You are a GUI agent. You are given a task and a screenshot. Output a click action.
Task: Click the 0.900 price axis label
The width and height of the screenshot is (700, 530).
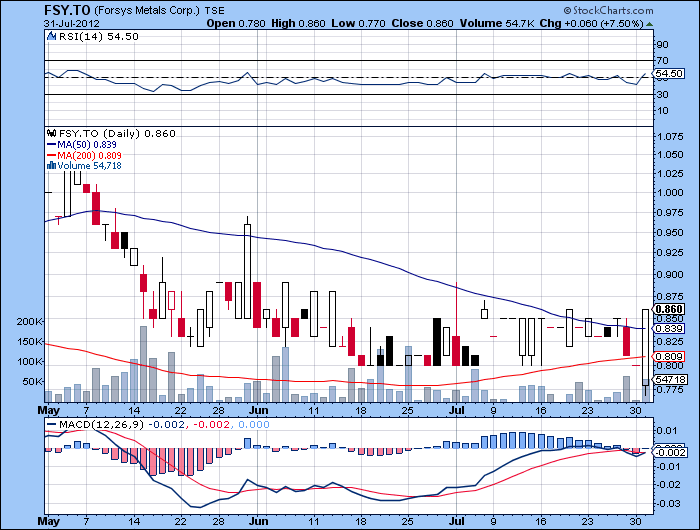[x=671, y=275]
